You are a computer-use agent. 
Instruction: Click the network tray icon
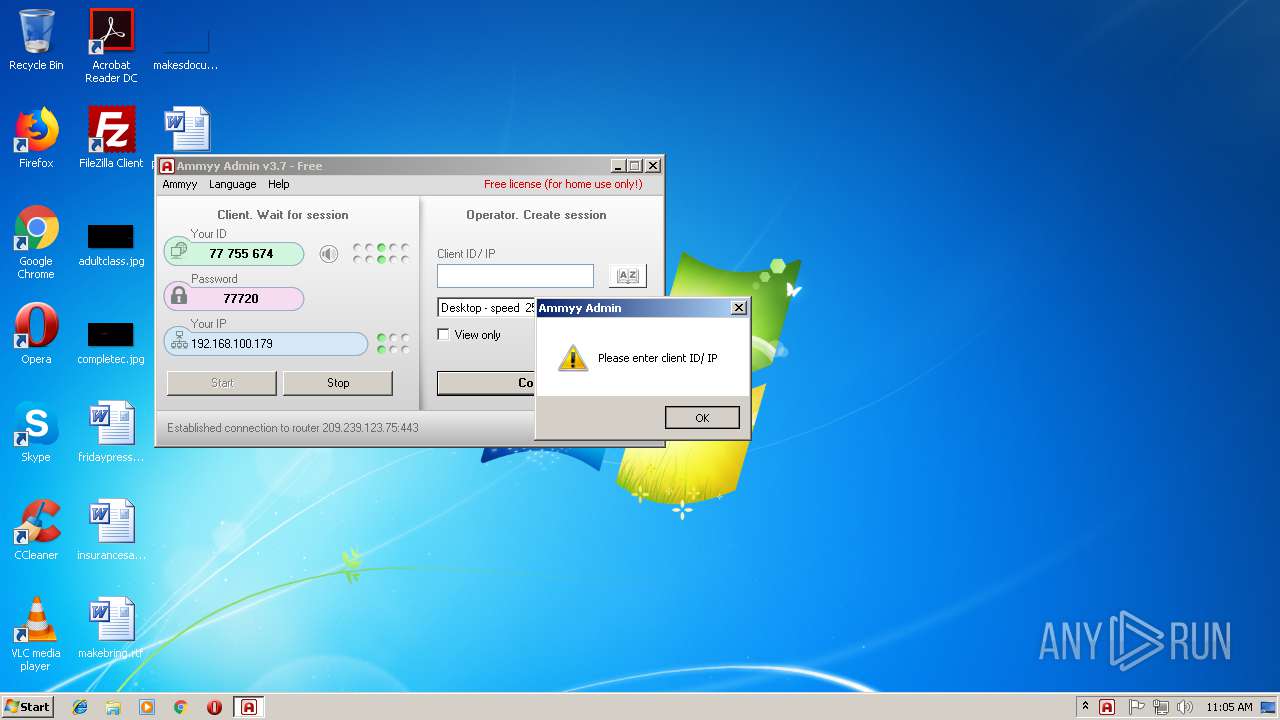click(1161, 707)
